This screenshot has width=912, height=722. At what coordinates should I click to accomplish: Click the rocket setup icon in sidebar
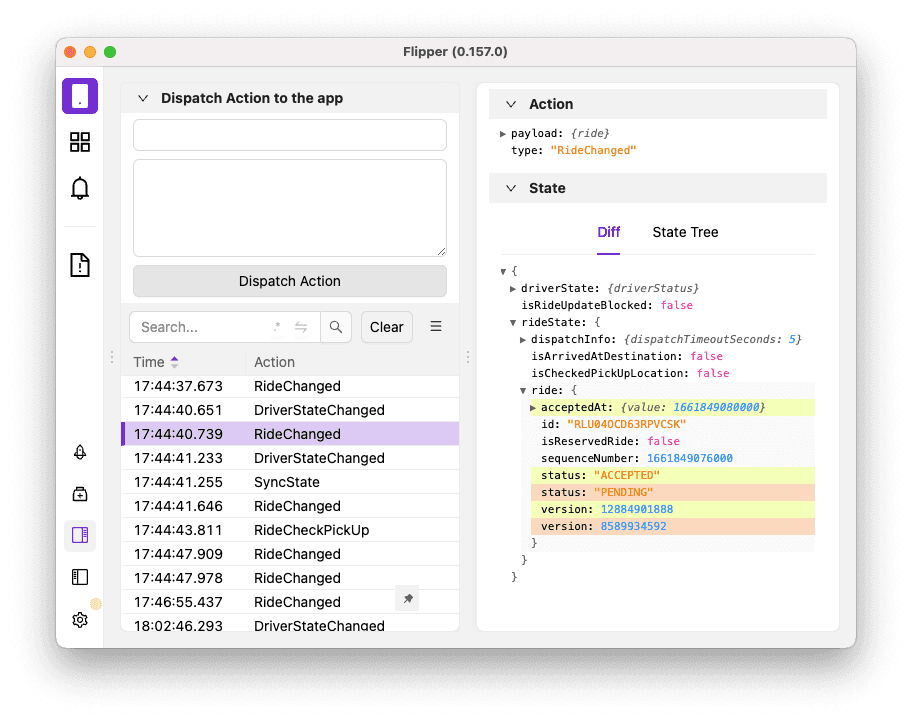click(x=80, y=452)
